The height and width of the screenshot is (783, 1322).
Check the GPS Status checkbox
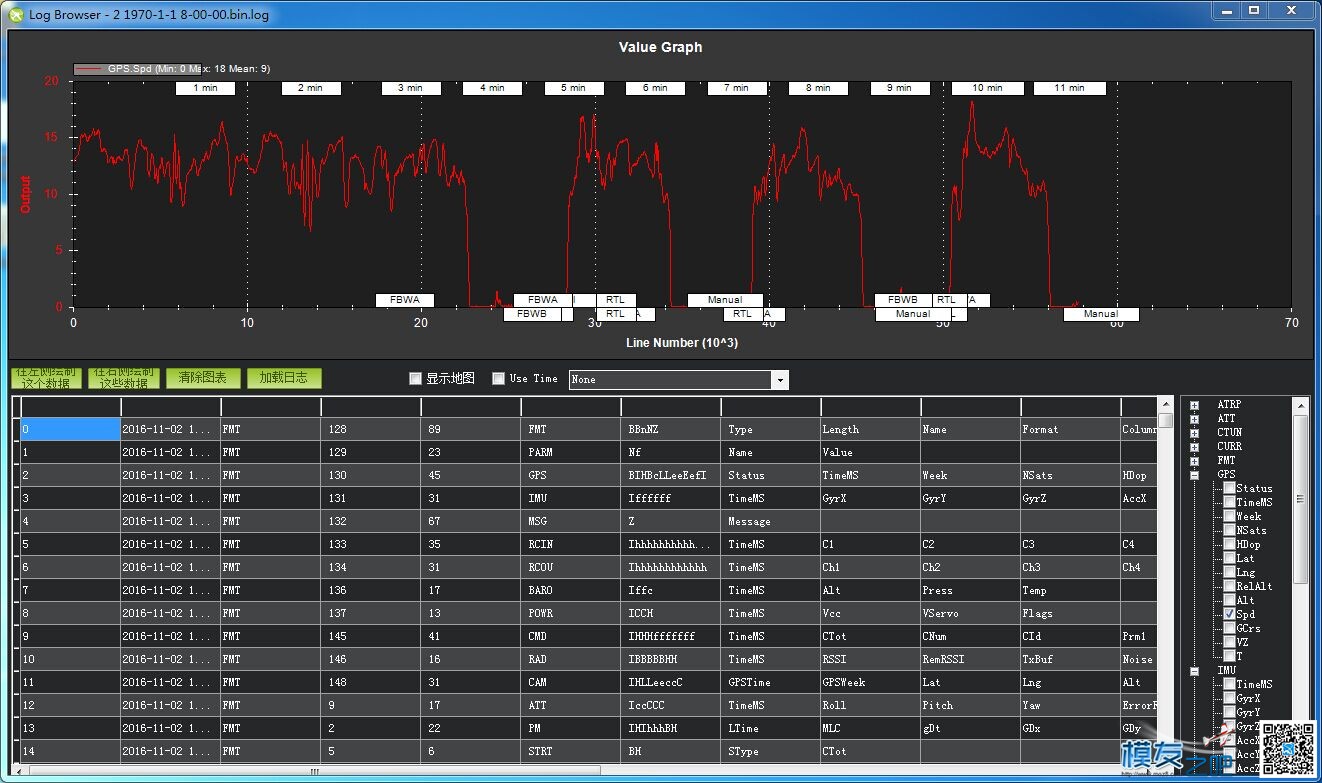[1229, 488]
